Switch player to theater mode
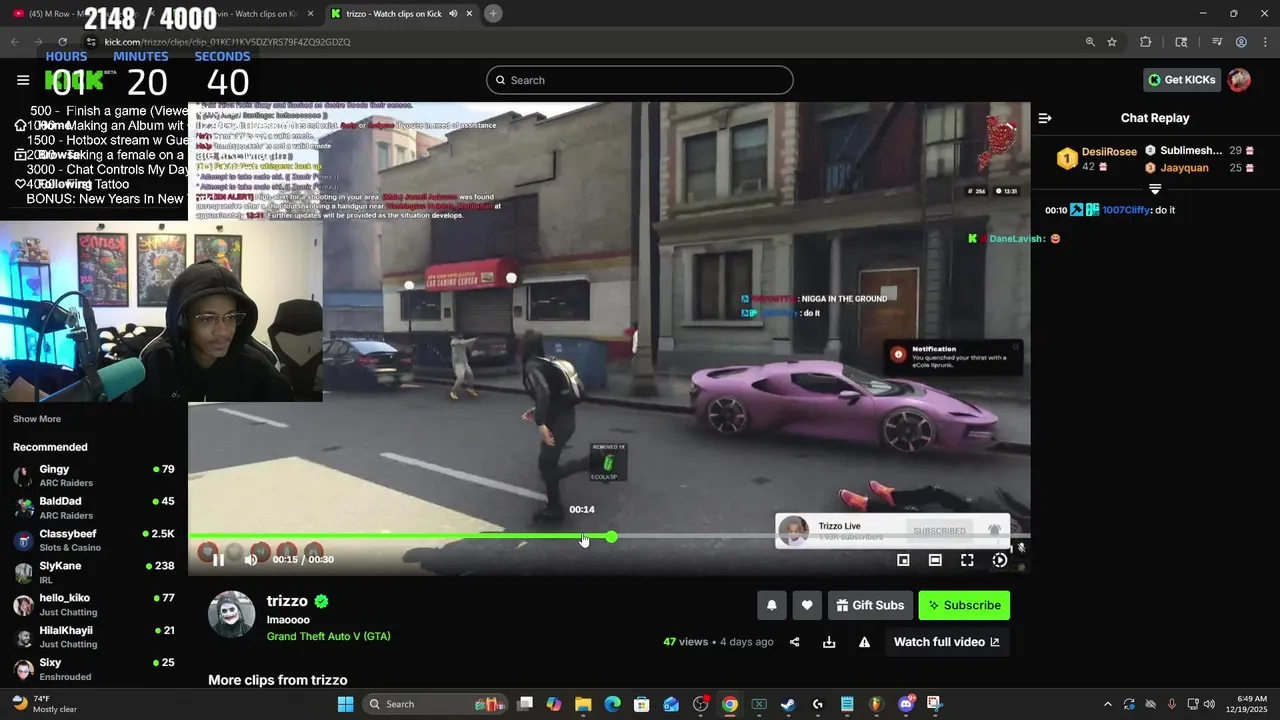The image size is (1280, 720). pyautogui.click(x=935, y=560)
